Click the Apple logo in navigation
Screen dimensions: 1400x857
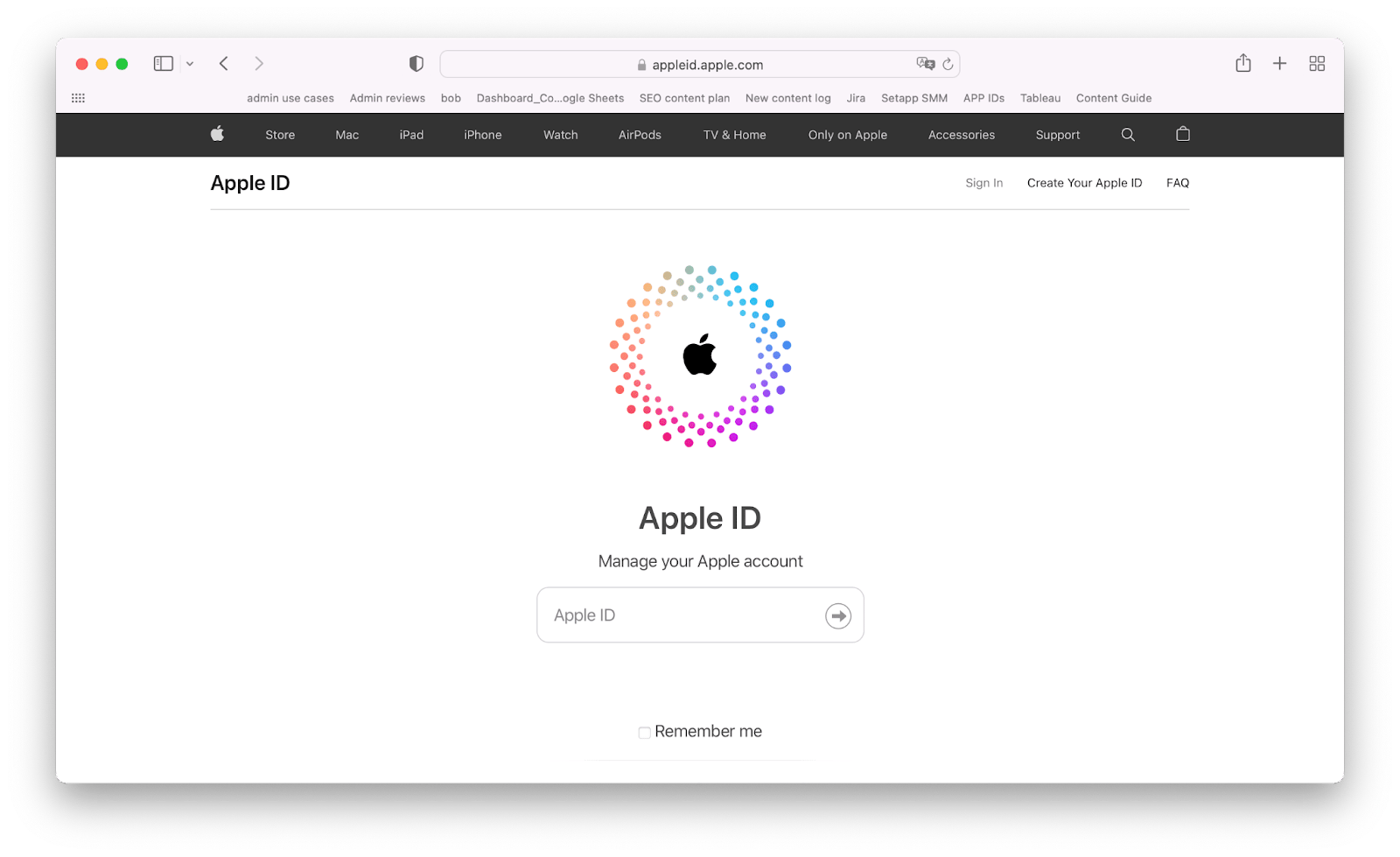(x=218, y=134)
